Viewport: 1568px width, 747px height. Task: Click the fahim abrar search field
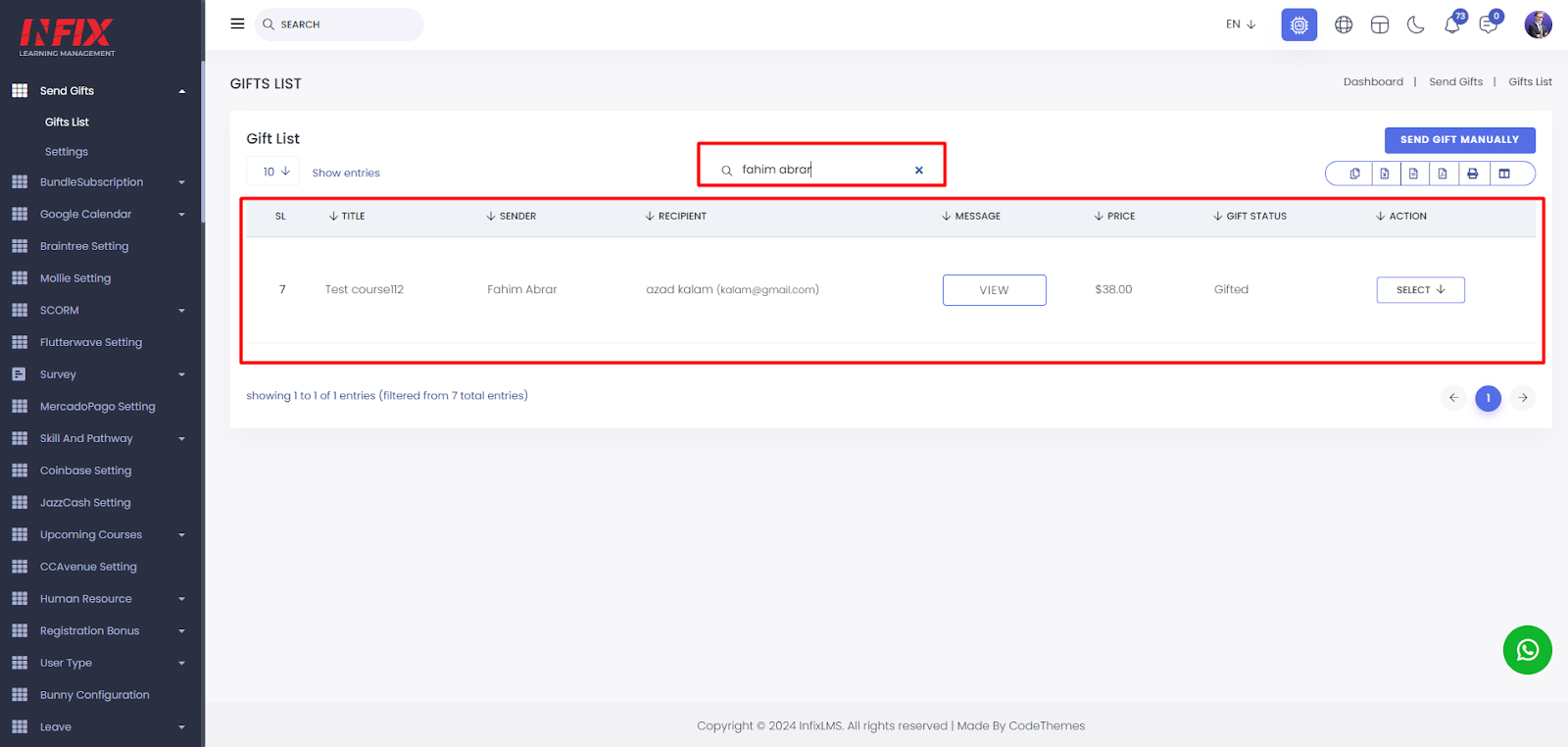tap(821, 170)
